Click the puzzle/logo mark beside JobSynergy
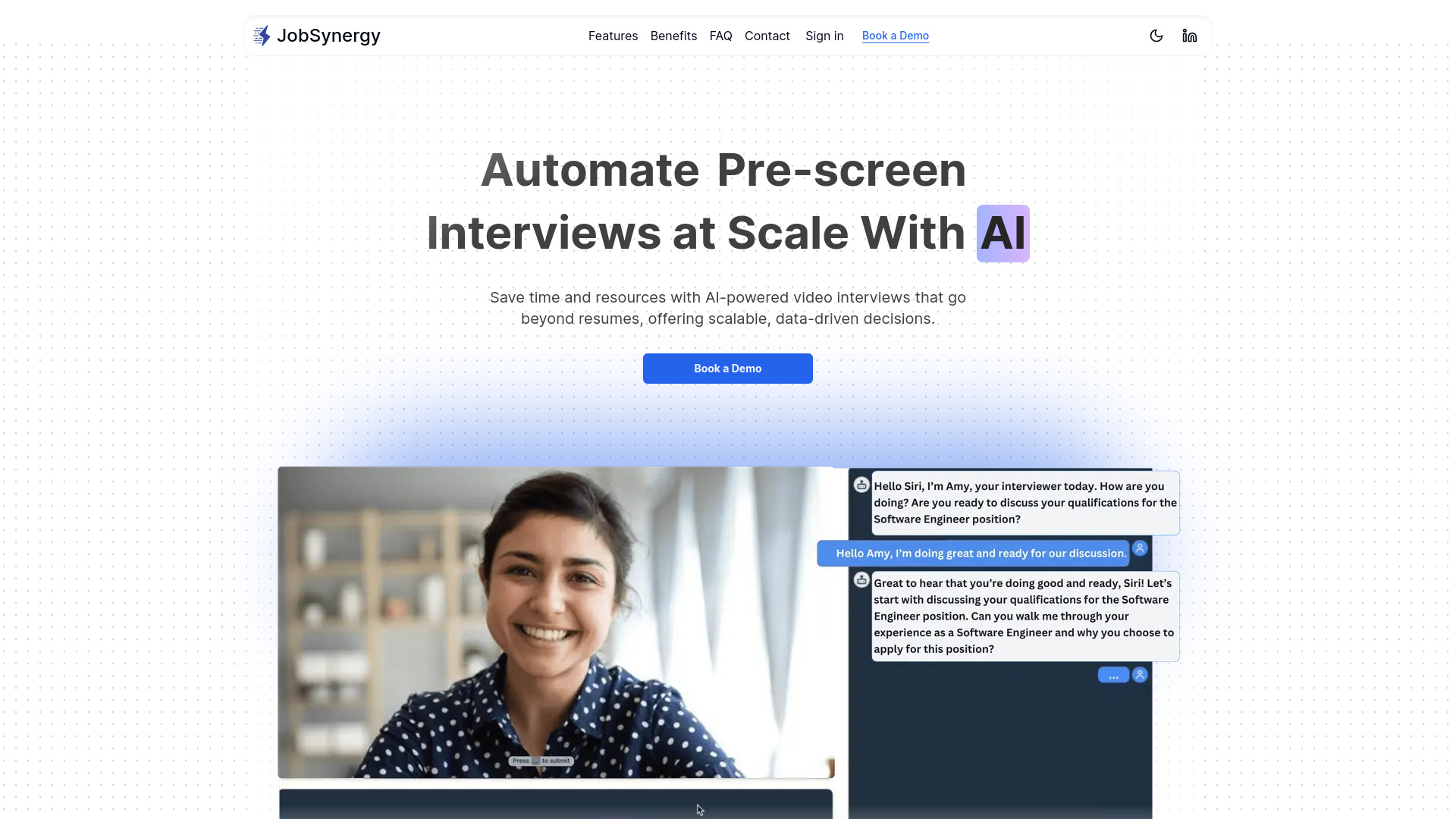The width and height of the screenshot is (1456, 819). point(262,35)
